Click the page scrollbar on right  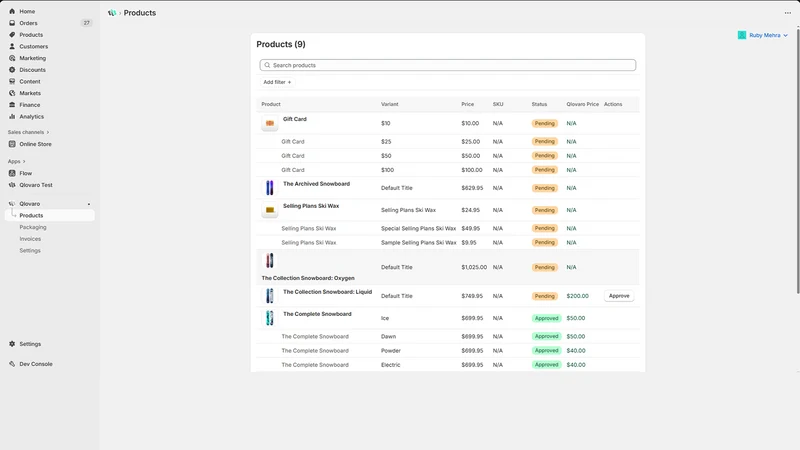pos(797,159)
